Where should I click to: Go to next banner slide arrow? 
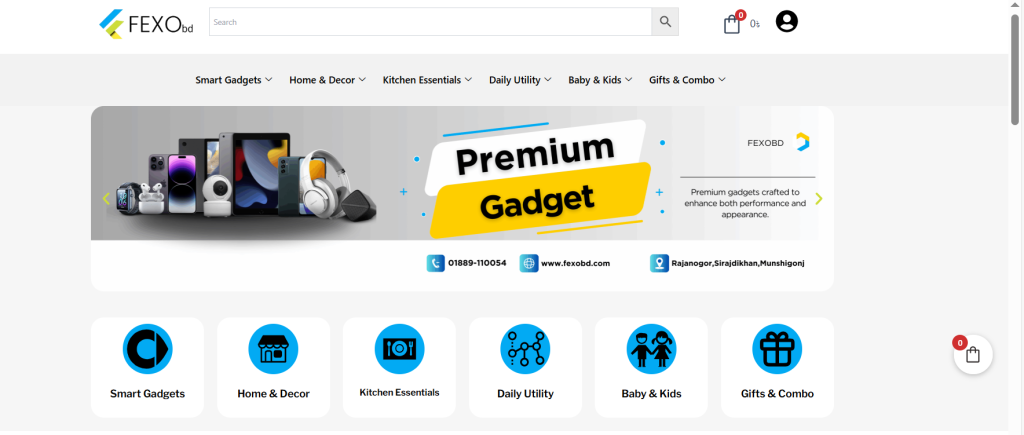tap(819, 199)
